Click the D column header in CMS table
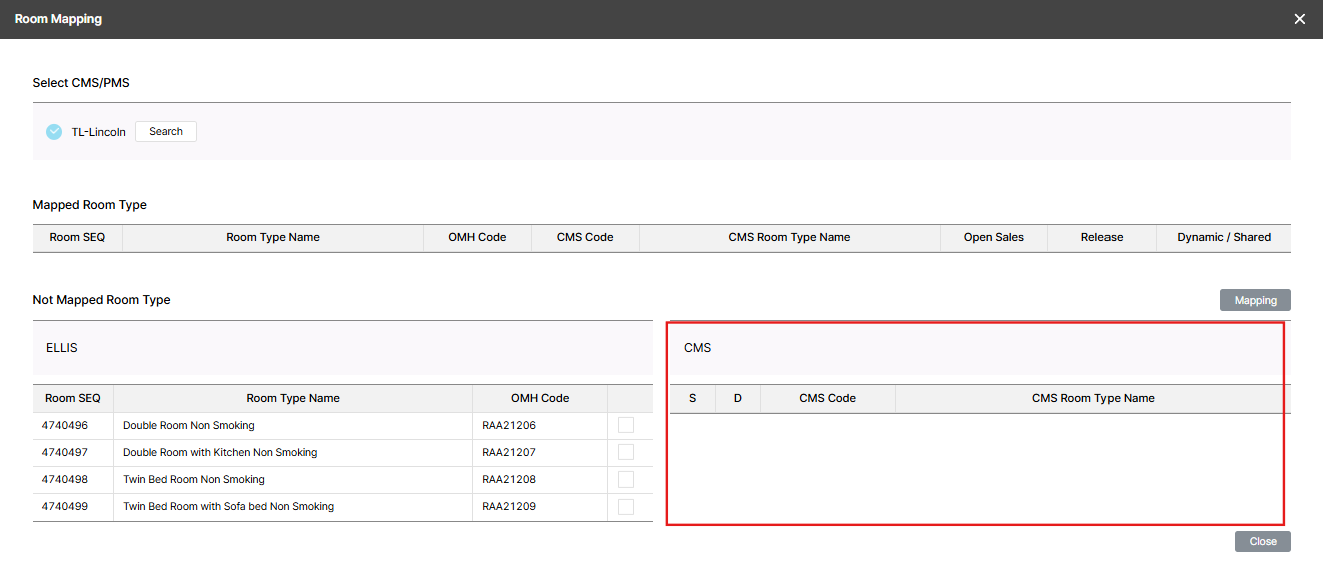 click(x=738, y=398)
